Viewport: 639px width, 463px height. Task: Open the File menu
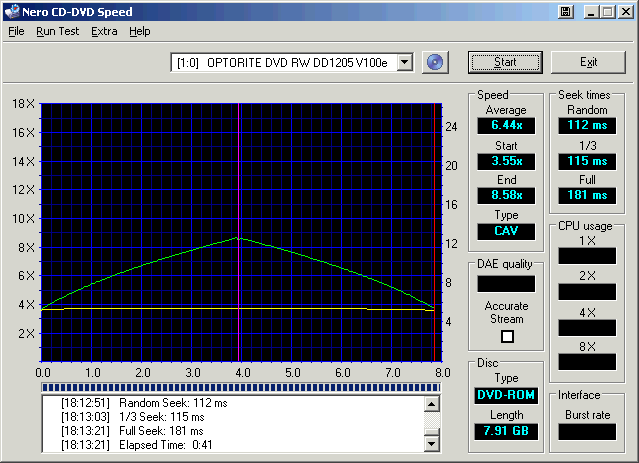tap(16, 31)
